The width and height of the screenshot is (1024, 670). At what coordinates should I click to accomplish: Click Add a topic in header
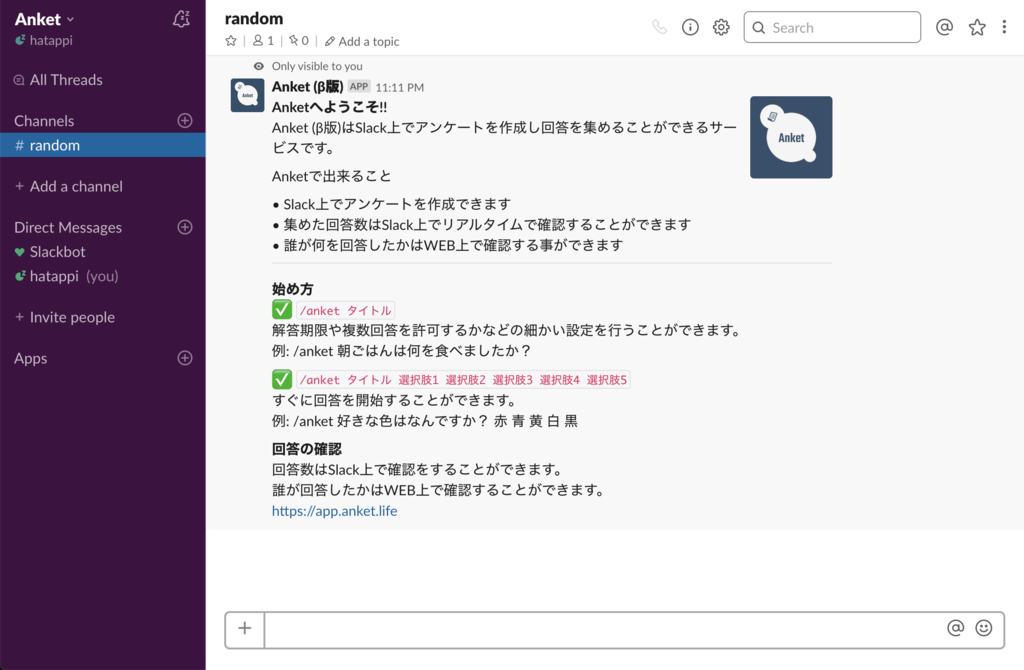362,41
